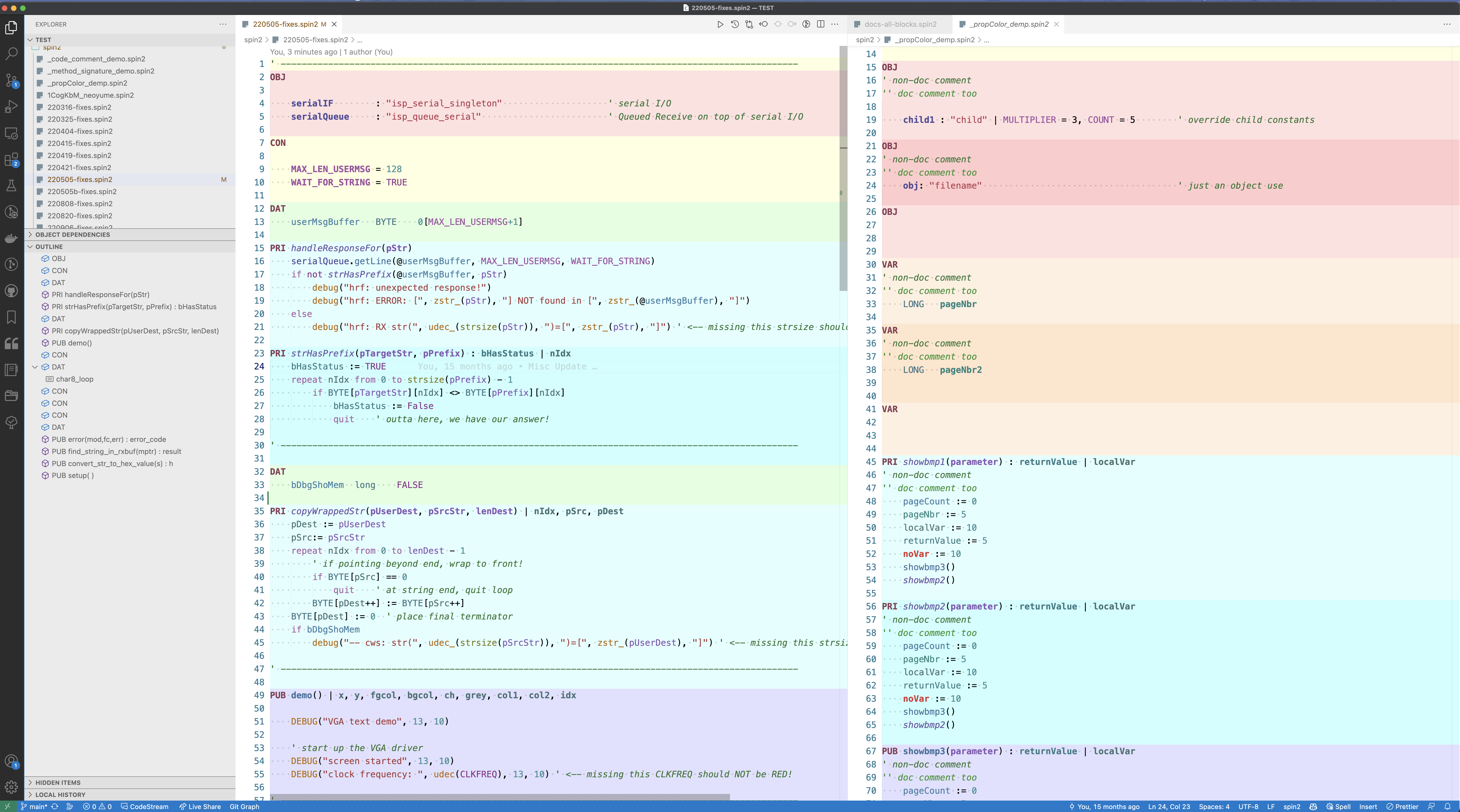
Task: Select the _propColor_demp.spin2 tab
Action: (x=1009, y=24)
